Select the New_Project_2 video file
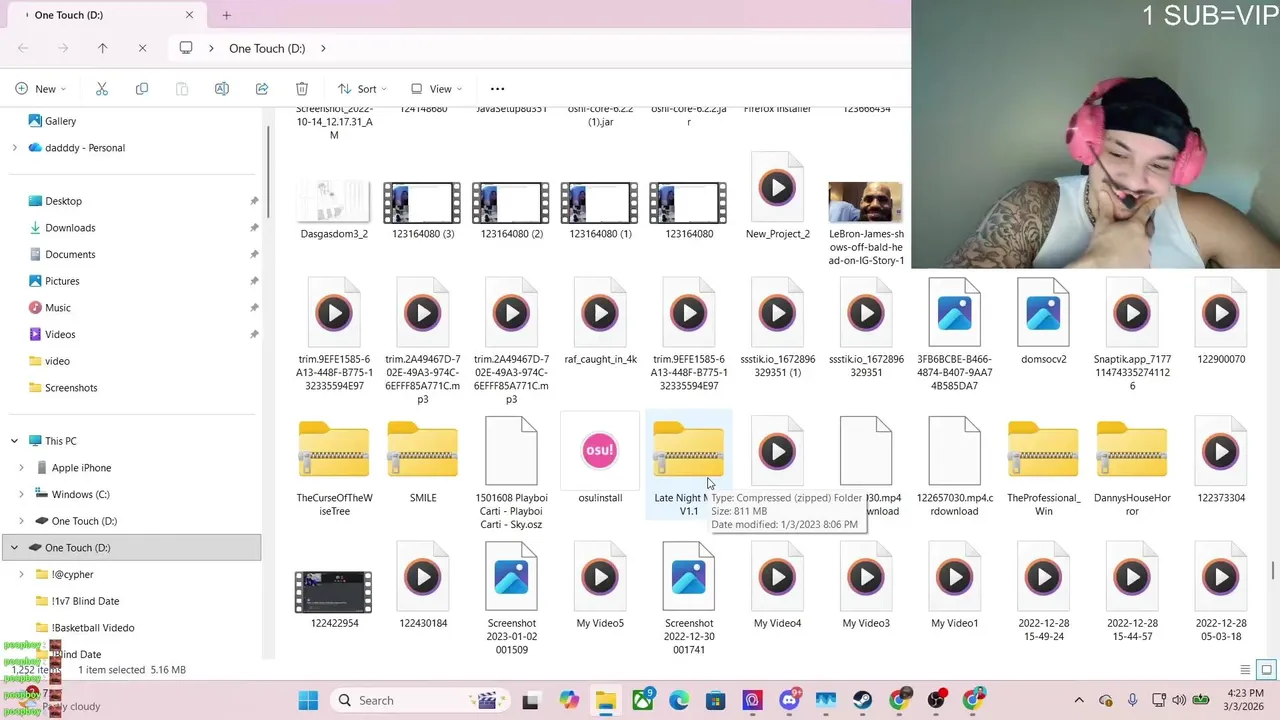1280x720 pixels. pyautogui.click(x=777, y=196)
